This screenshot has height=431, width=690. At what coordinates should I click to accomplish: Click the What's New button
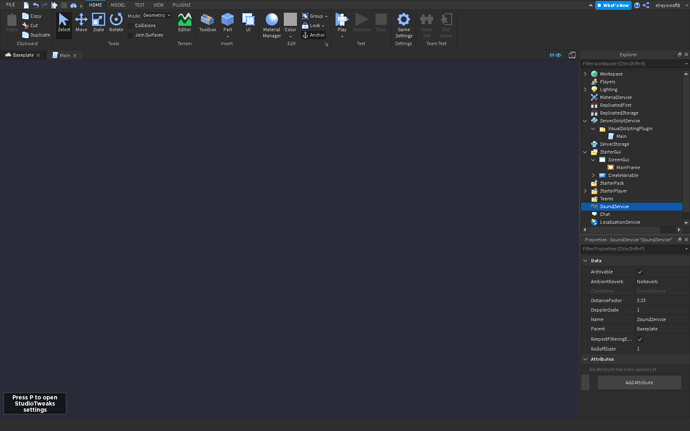pyautogui.click(x=613, y=5)
